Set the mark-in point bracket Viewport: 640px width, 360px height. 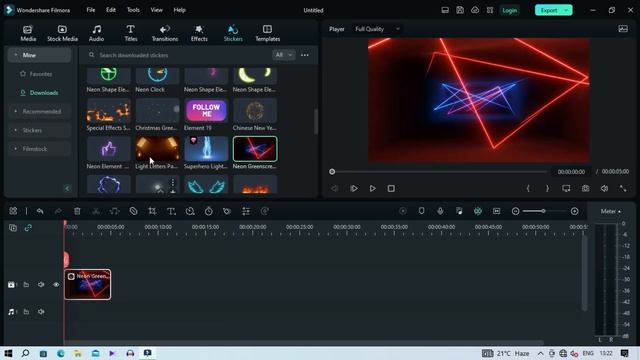click(528, 189)
